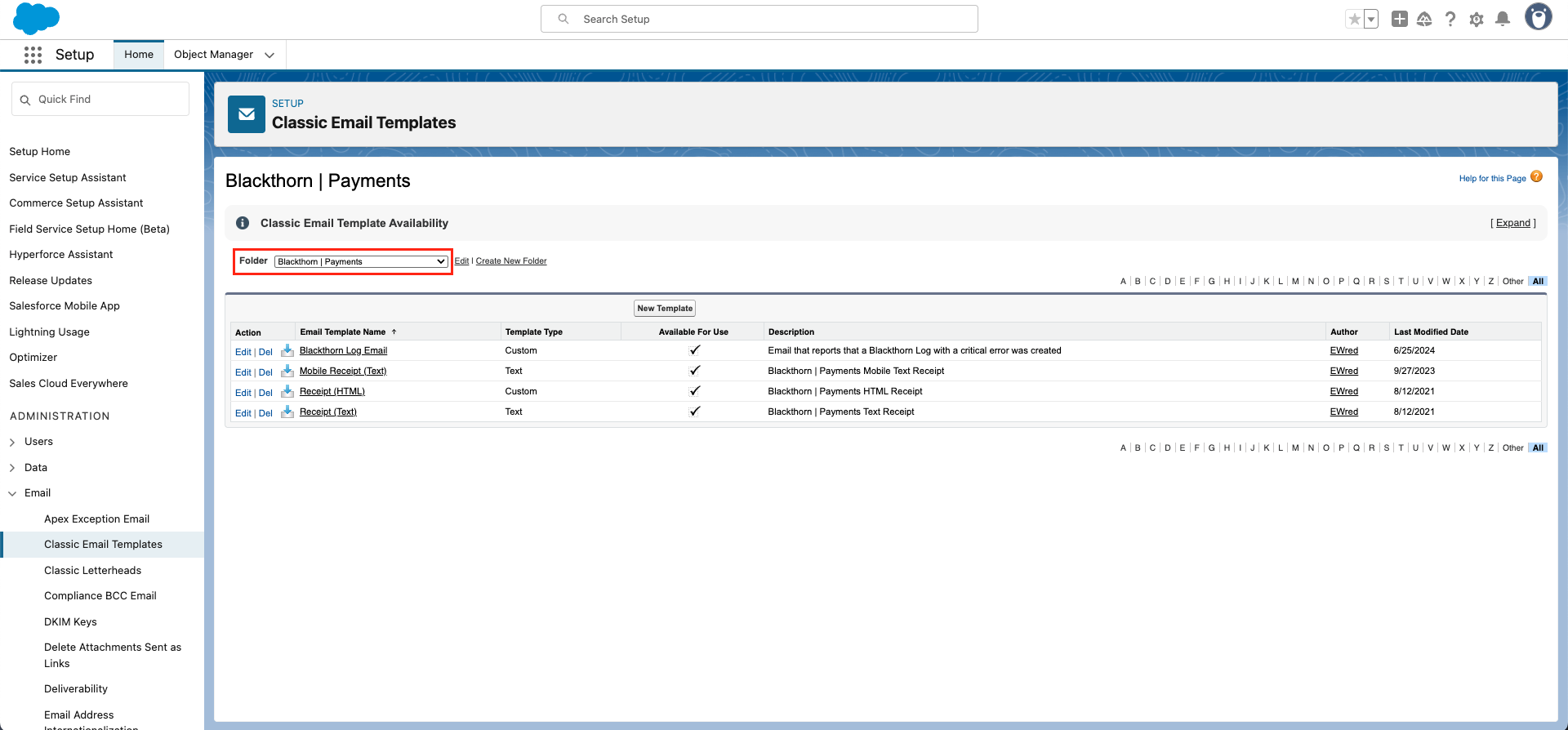Click the Template Type column header
Screen dimensions: 1568x730
tap(534, 332)
